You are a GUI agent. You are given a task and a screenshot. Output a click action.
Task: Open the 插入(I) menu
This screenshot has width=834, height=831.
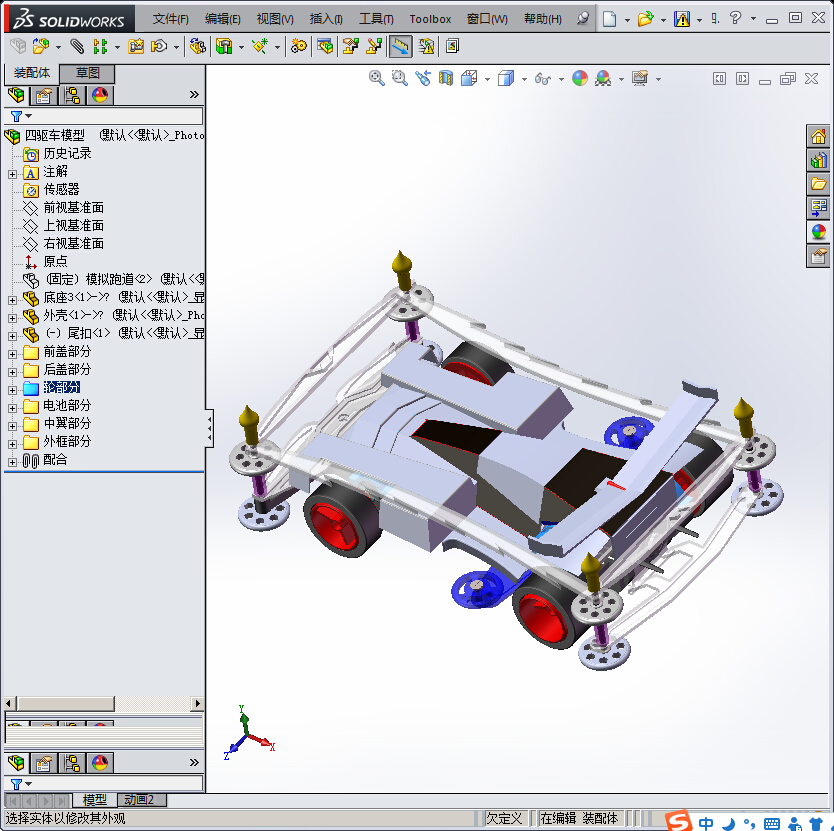point(326,19)
